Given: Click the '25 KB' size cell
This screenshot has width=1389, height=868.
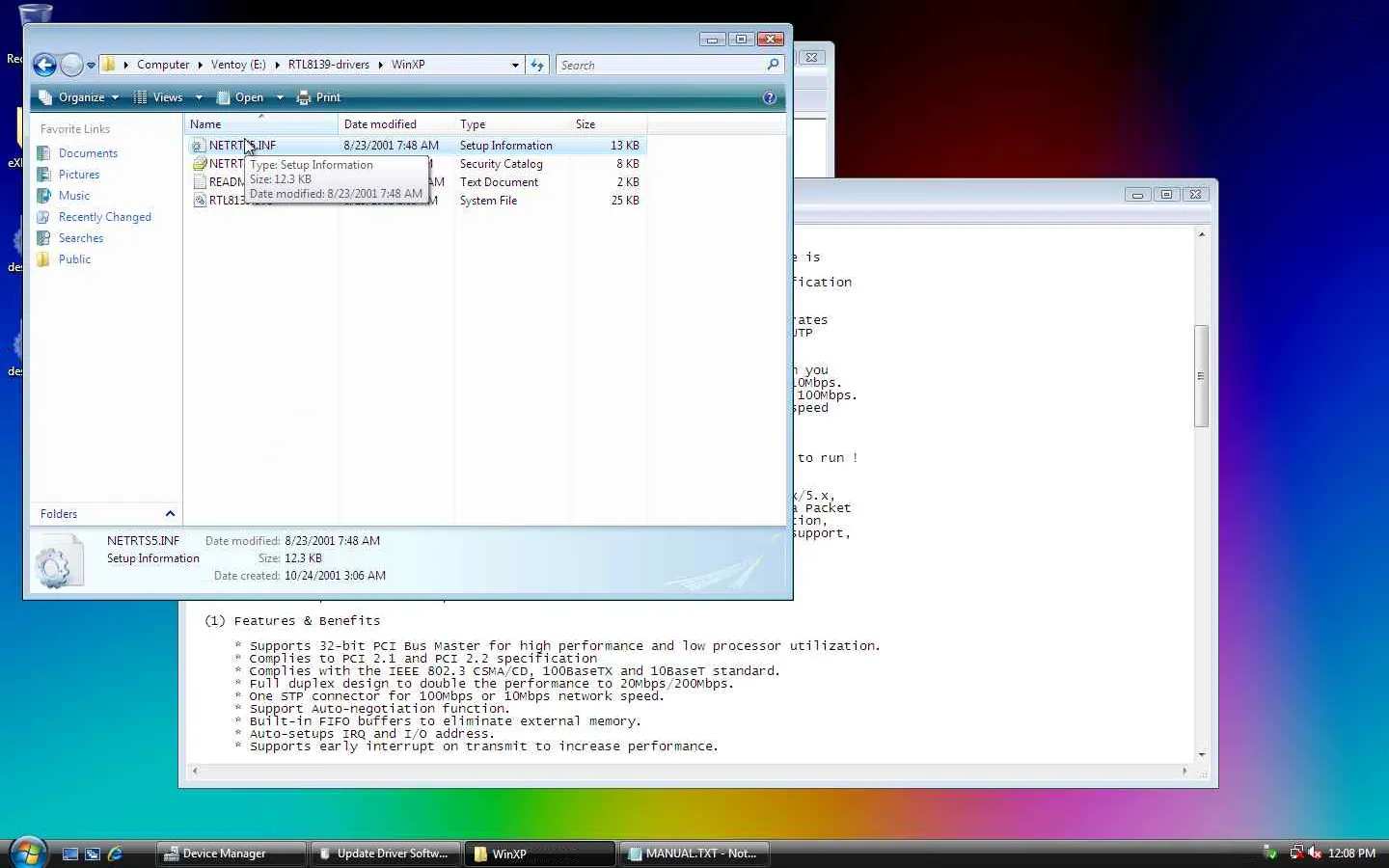Looking at the screenshot, I should (x=625, y=201).
